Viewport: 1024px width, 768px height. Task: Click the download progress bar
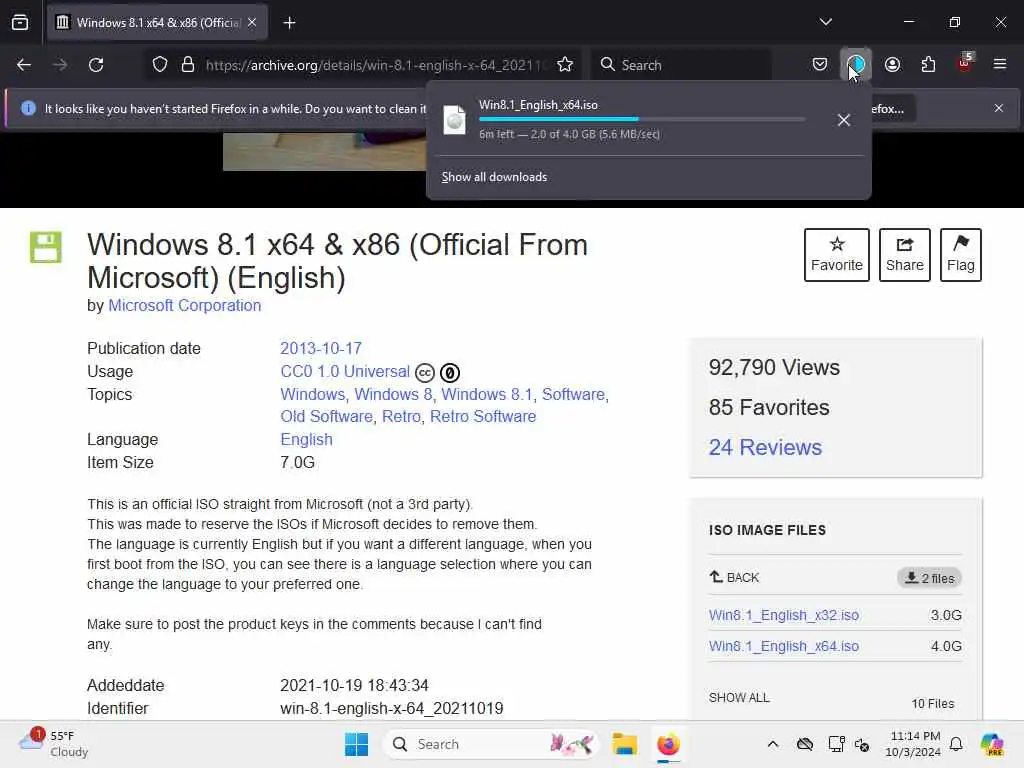pyautogui.click(x=641, y=119)
